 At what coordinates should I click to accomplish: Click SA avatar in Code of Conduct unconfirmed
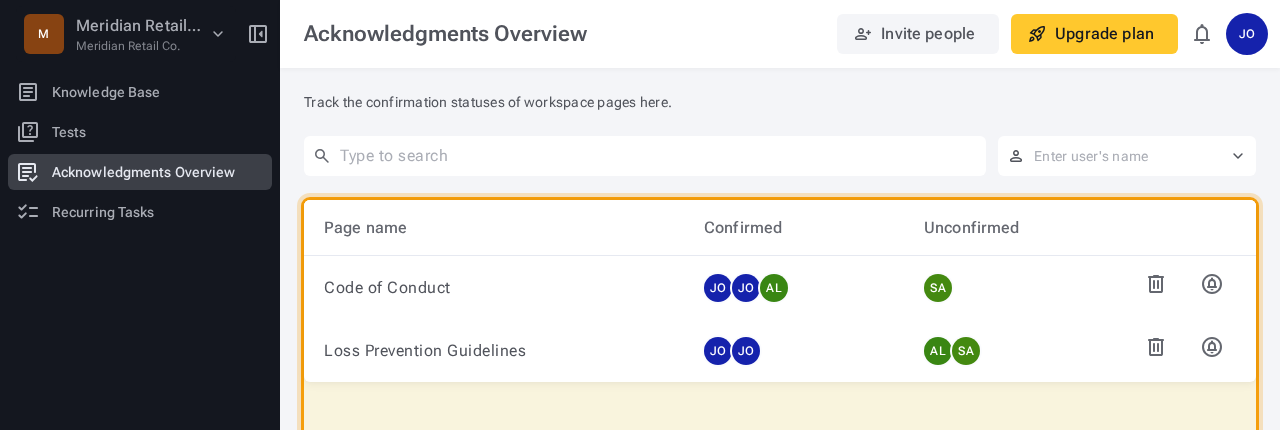pyautogui.click(x=938, y=288)
